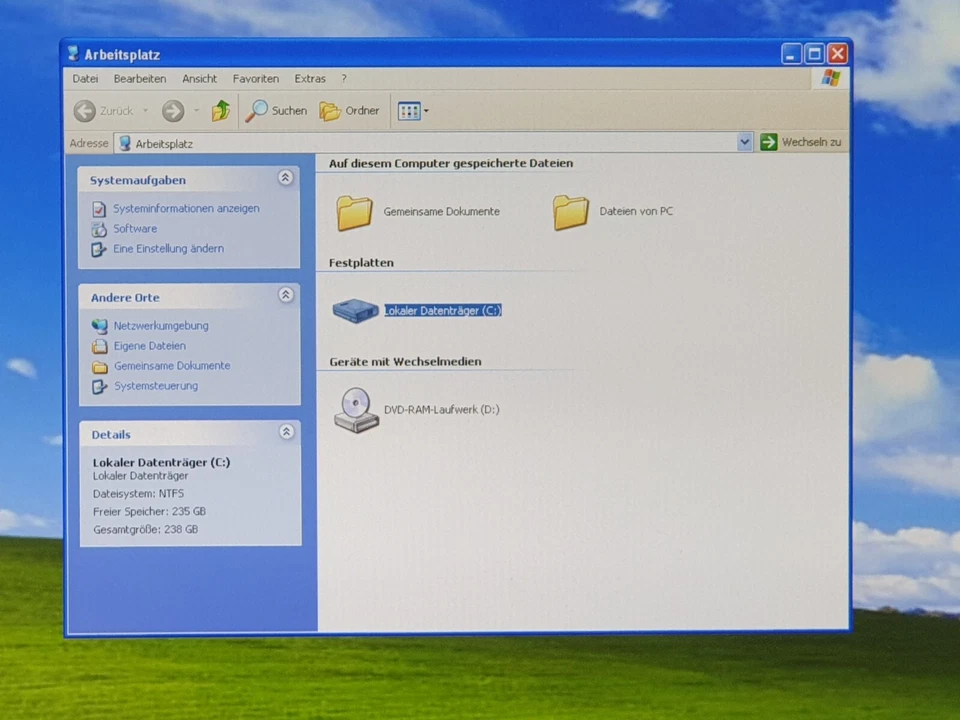Collapse the Systemaufgaben panel
960x720 pixels.
click(x=285, y=178)
